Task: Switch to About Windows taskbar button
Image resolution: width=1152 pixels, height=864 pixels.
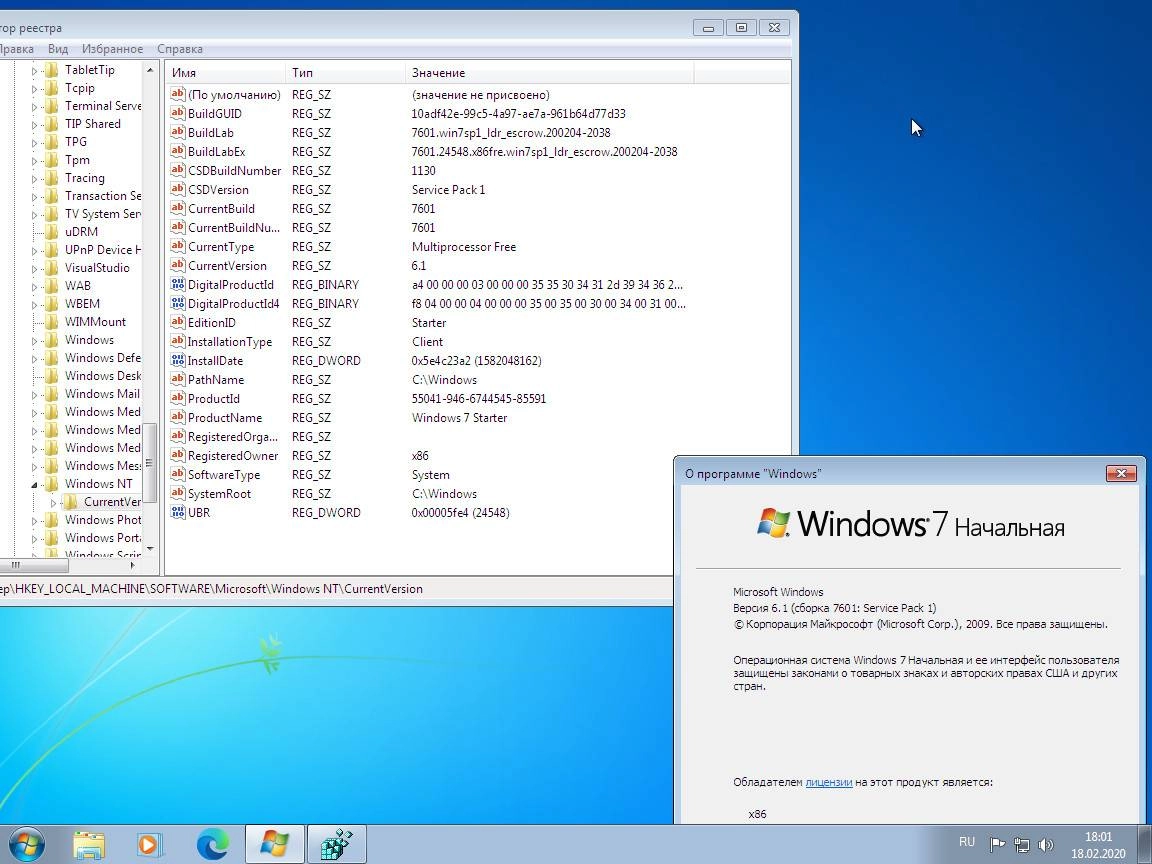Action: (x=274, y=844)
